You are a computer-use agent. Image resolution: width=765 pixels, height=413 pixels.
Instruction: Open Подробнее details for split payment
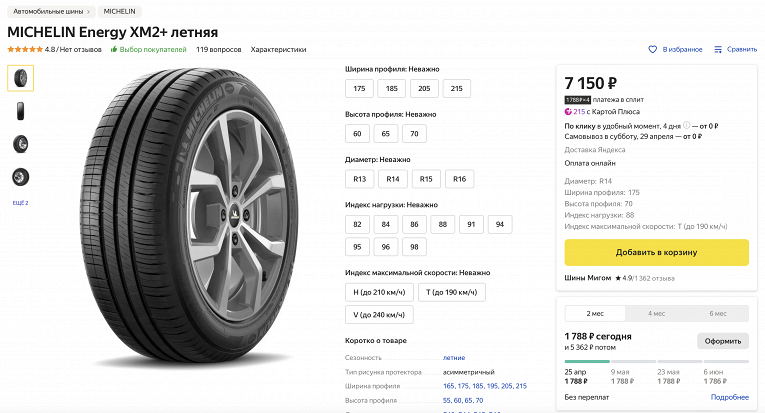[x=729, y=397]
